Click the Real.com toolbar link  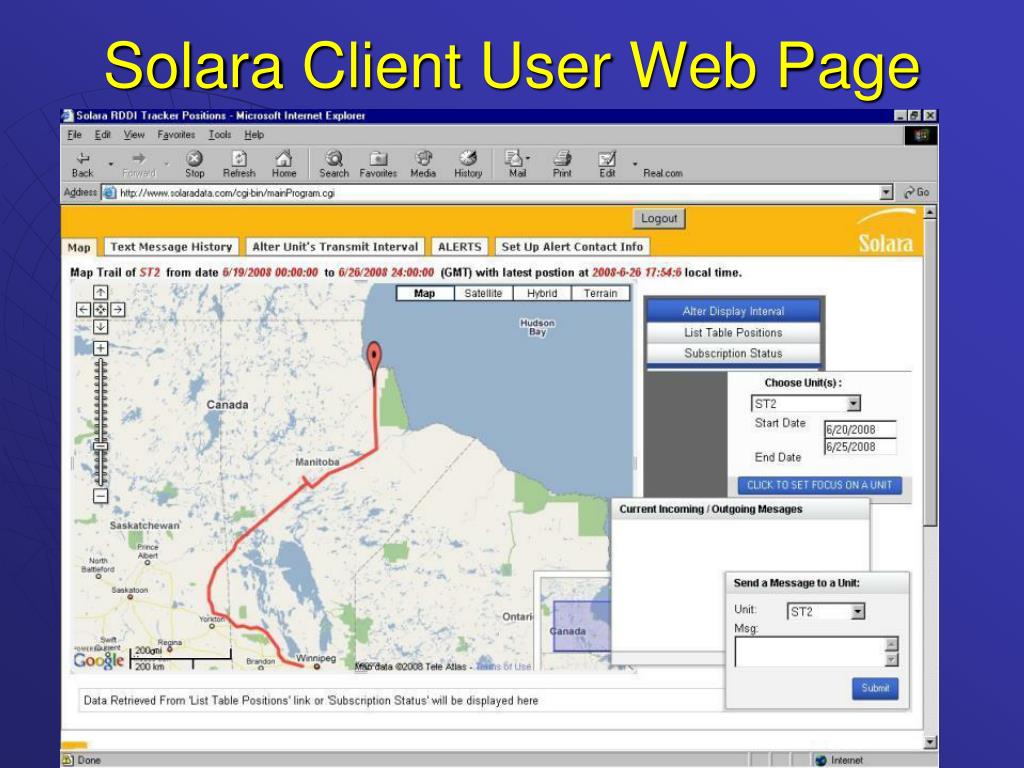(662, 173)
